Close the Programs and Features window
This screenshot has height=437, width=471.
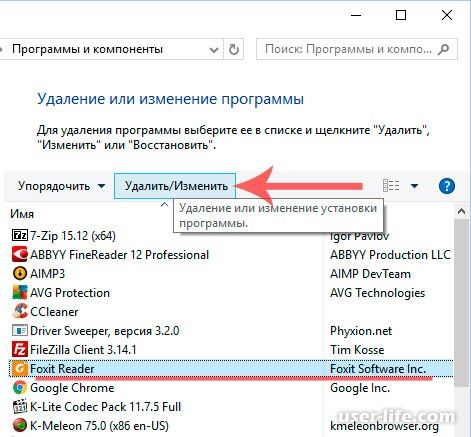(447, 15)
